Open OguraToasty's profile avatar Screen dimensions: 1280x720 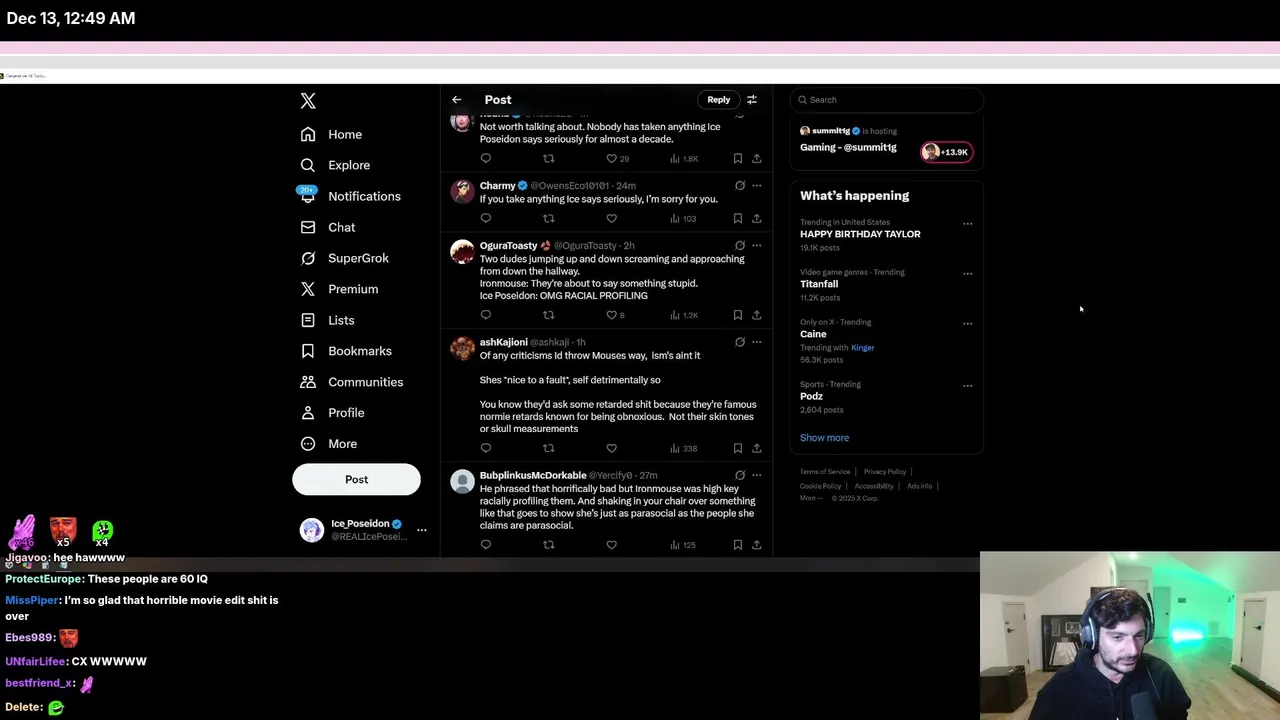point(462,252)
